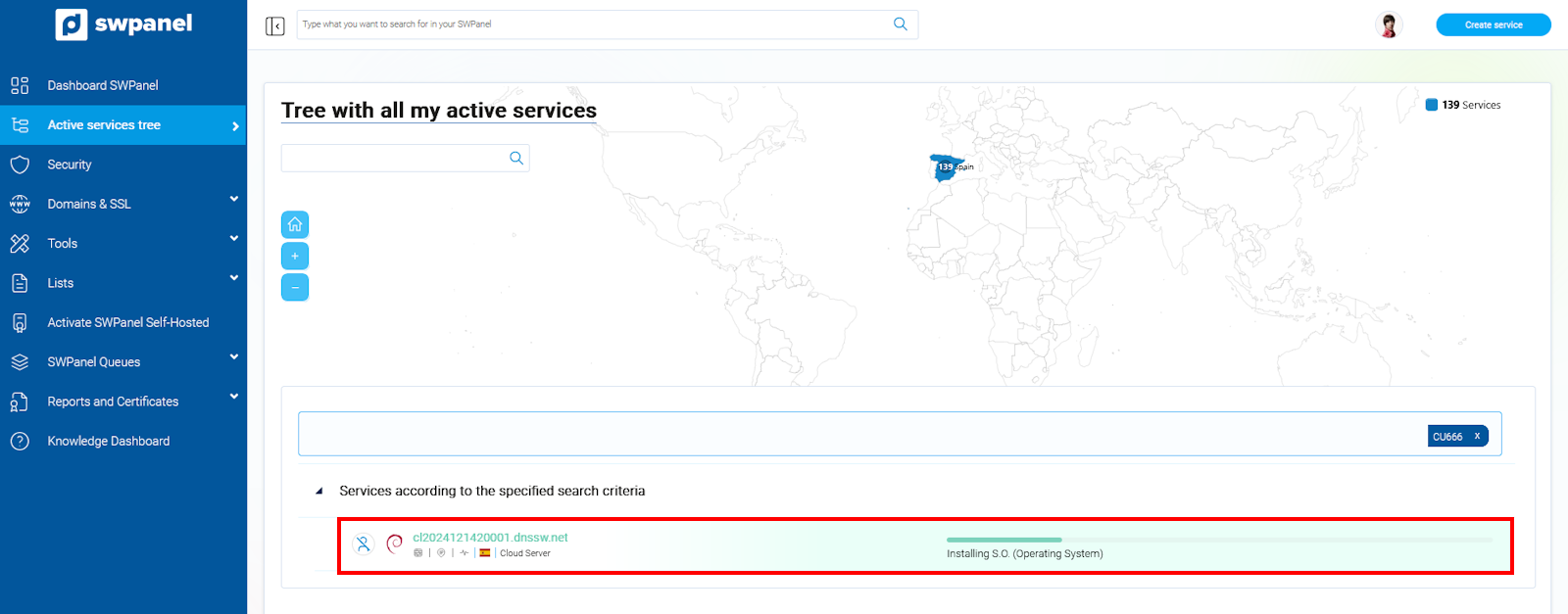Open Dashboard SWPanel from sidebar
Screen dimensions: 1568x614
pyautogui.click(x=103, y=85)
